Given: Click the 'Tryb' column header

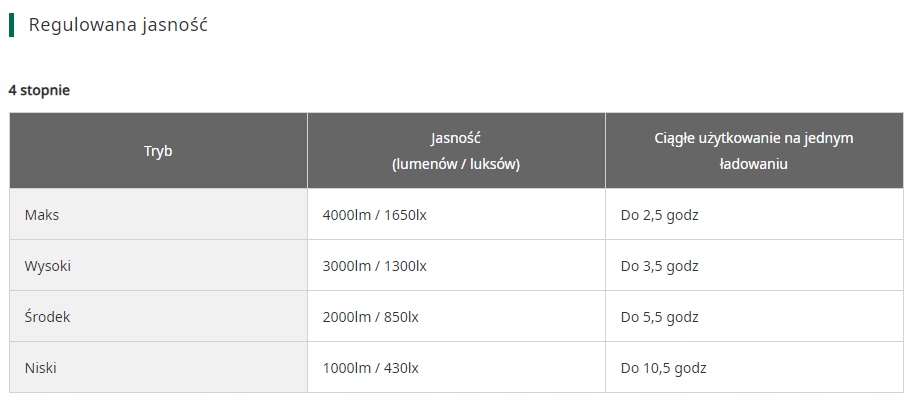Looking at the screenshot, I should pos(158,151).
